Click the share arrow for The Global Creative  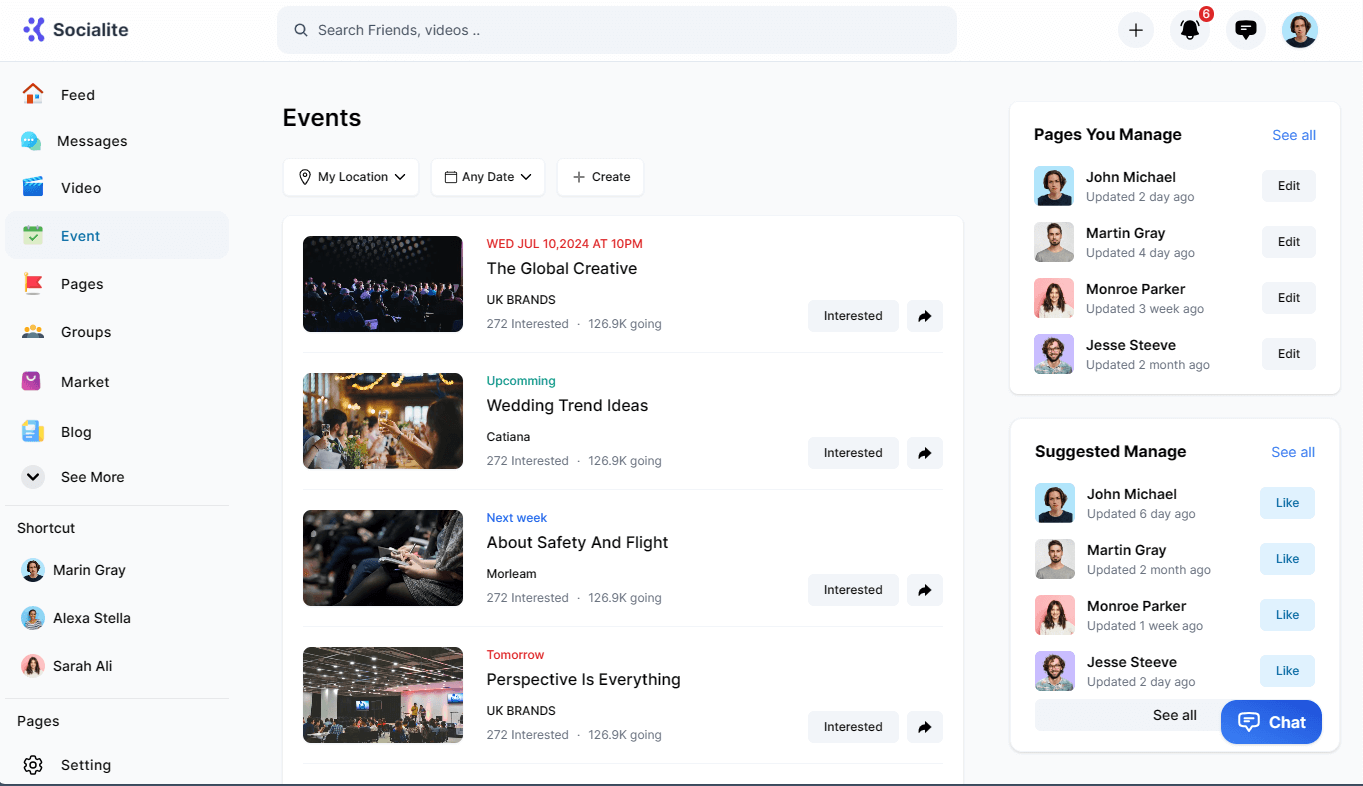924,316
